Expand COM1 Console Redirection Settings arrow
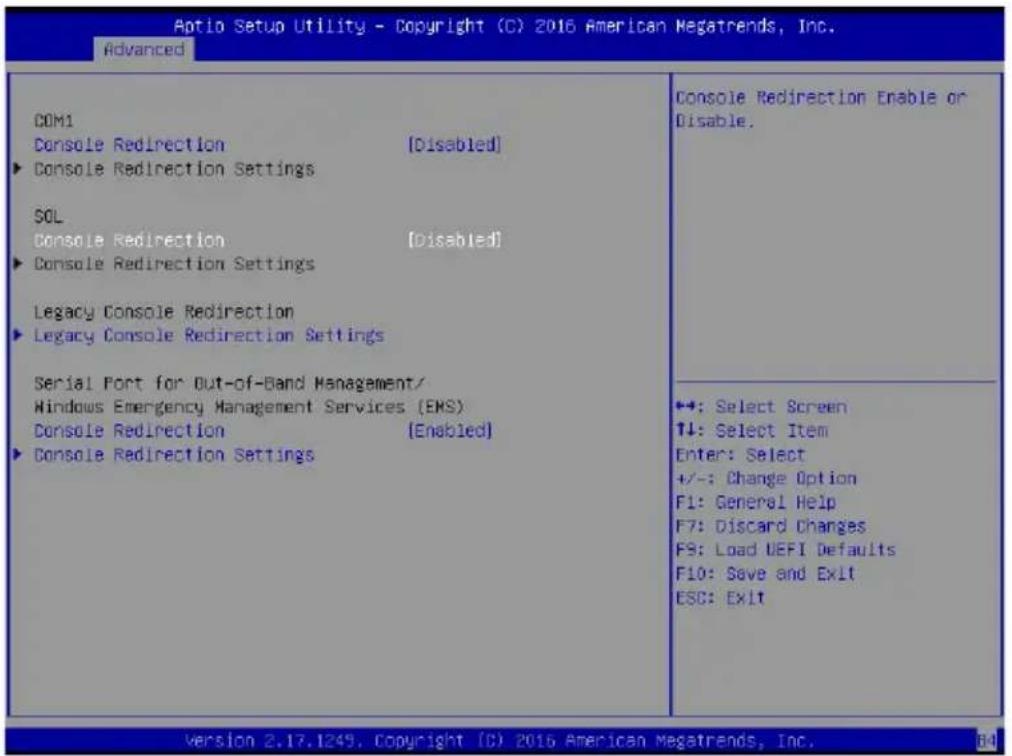The image size is (1012, 756). tap(17, 169)
